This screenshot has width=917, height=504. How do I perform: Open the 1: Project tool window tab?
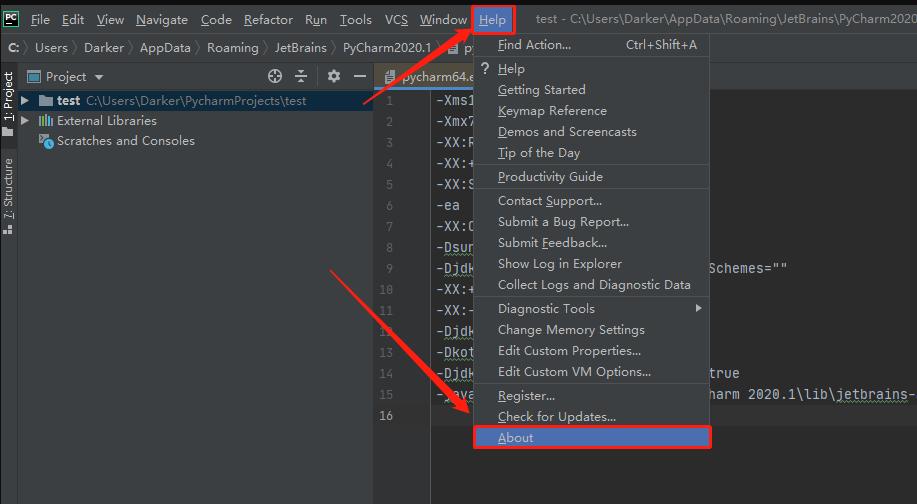(8, 104)
